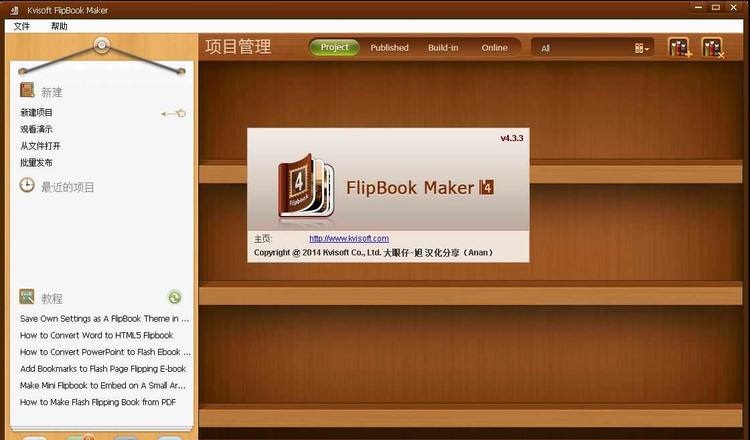Open the 帮助 menu
Viewport: 750px width, 440px height.
(59, 26)
